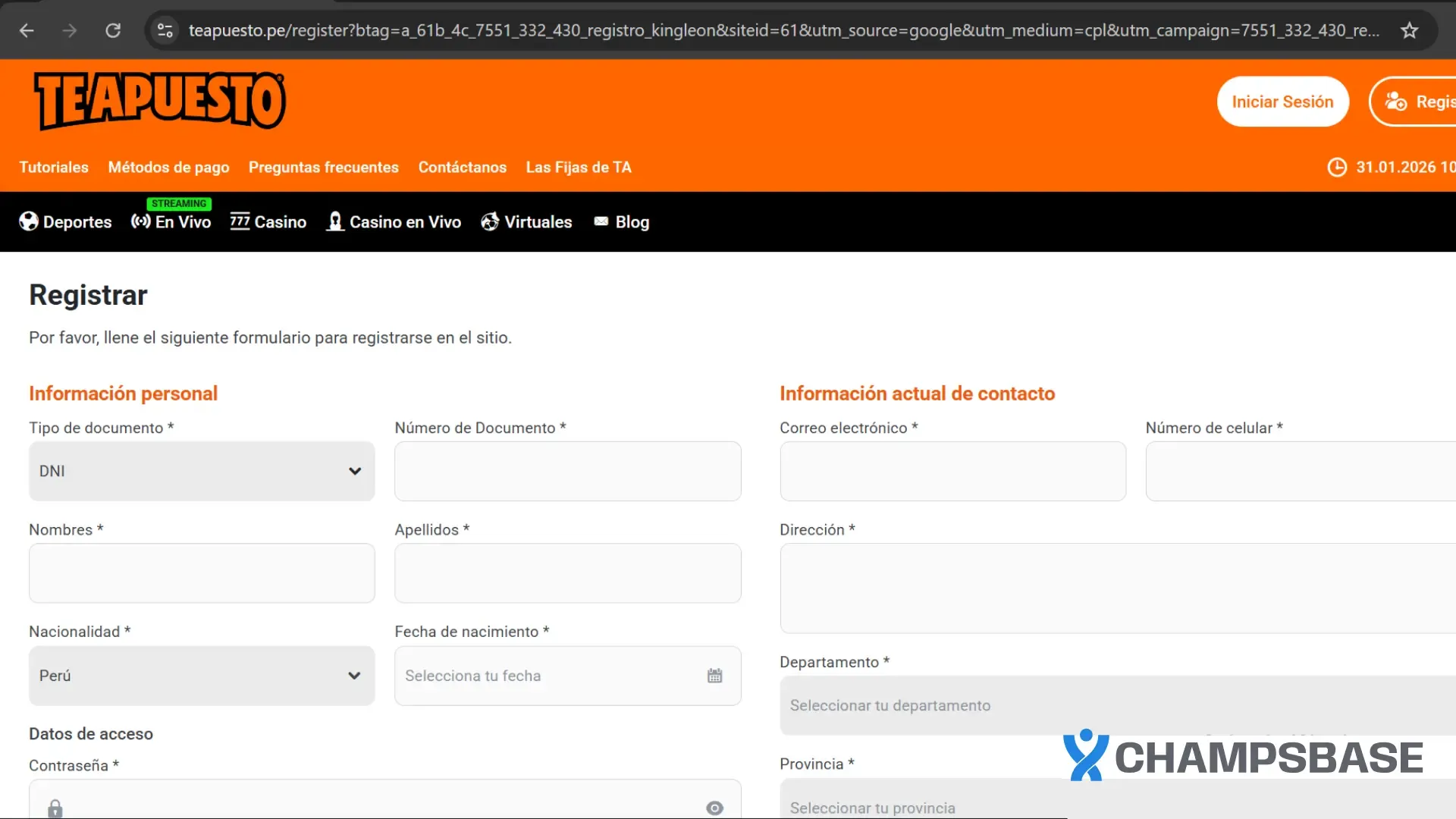Reload the page with the refresh control

(113, 30)
